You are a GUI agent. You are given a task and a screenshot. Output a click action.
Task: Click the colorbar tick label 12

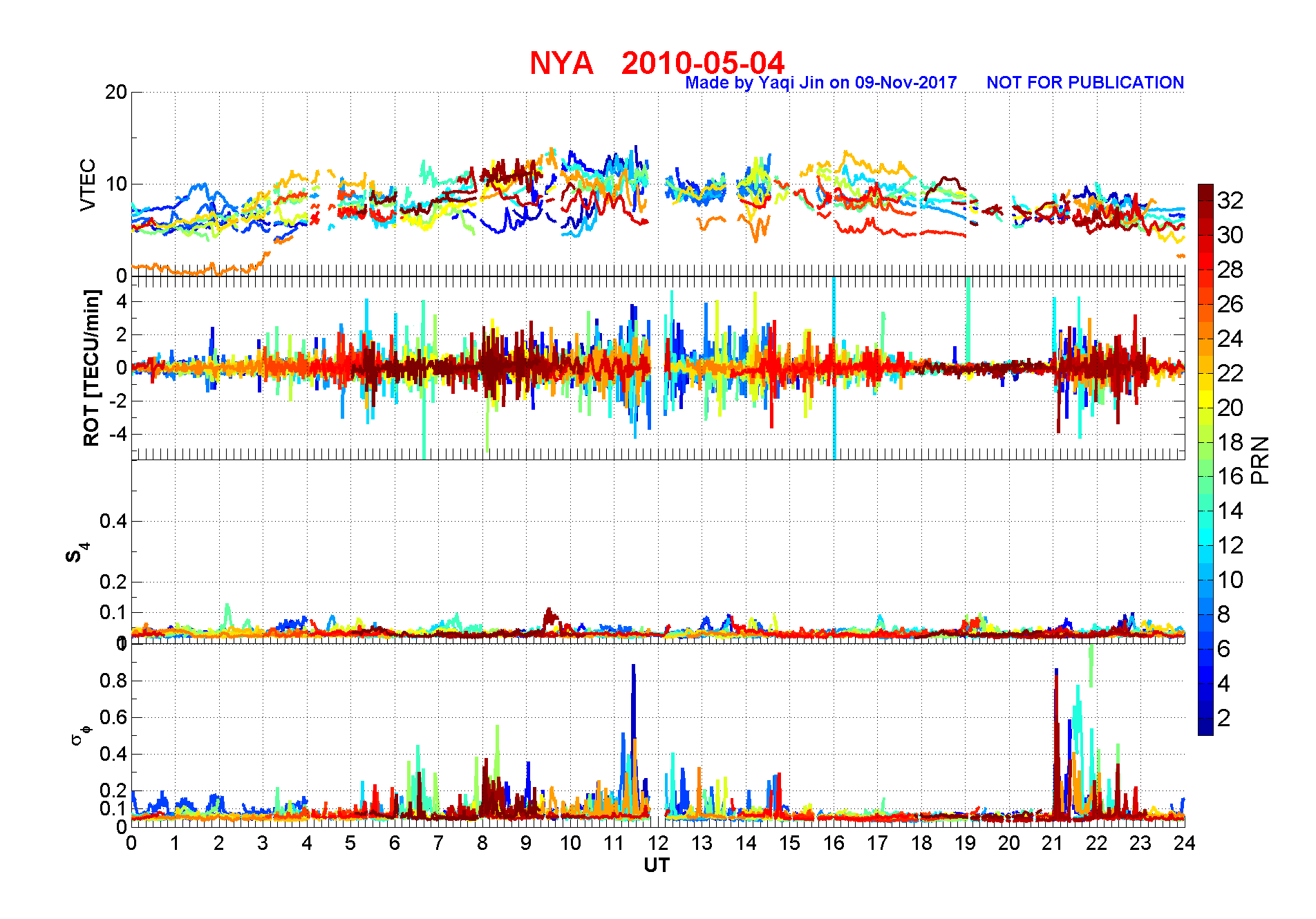[x=1230, y=545]
